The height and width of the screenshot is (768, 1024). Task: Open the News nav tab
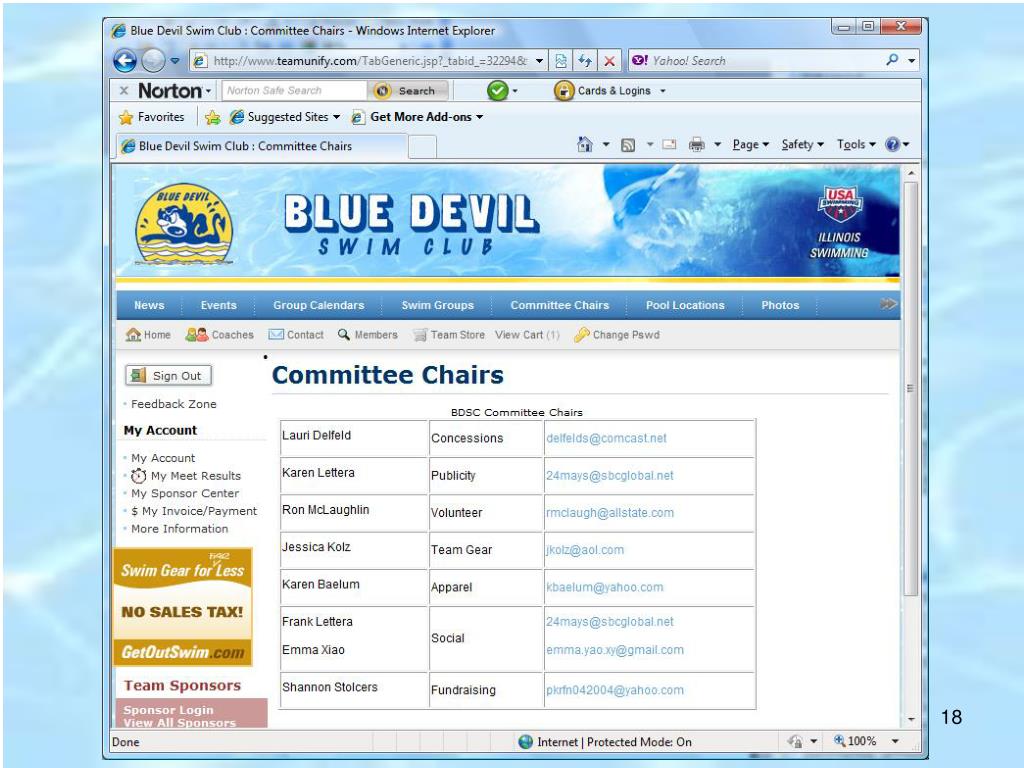149,305
